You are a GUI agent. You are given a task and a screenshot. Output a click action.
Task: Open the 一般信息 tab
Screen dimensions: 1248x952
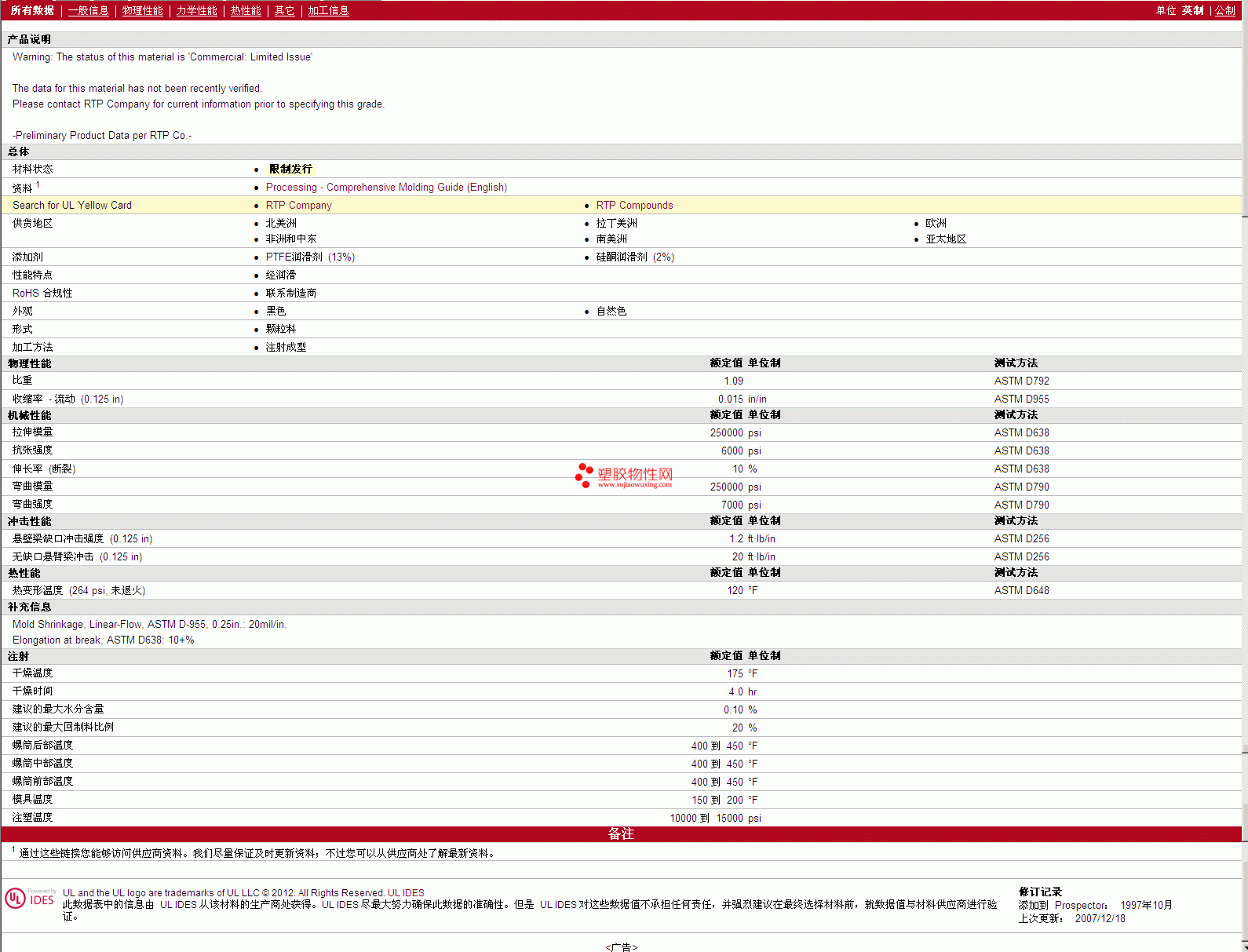pyautogui.click(x=89, y=10)
